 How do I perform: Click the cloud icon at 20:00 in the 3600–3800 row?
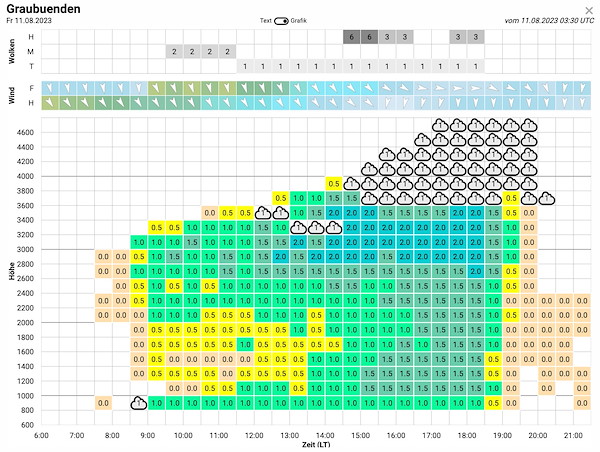click(547, 198)
